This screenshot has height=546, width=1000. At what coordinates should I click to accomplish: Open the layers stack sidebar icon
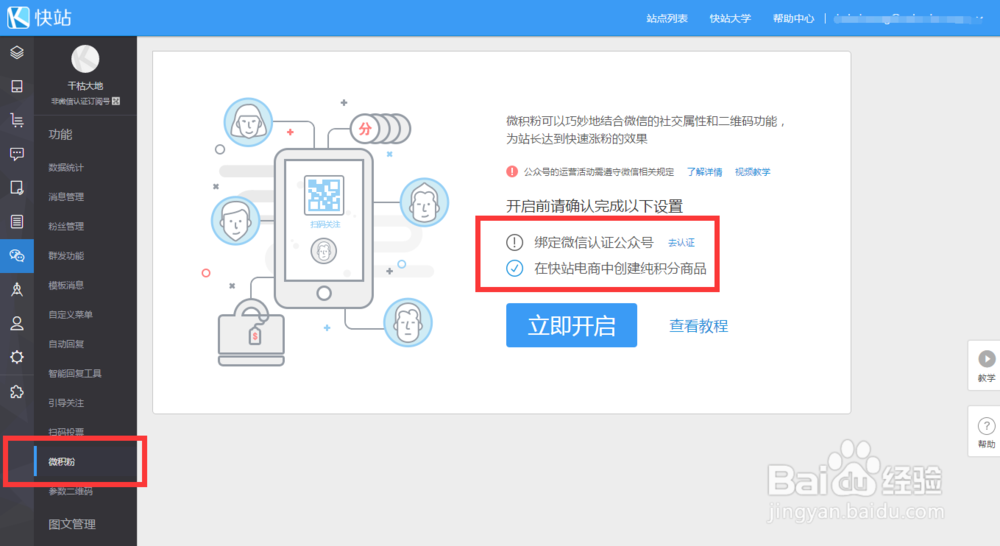click(x=17, y=53)
